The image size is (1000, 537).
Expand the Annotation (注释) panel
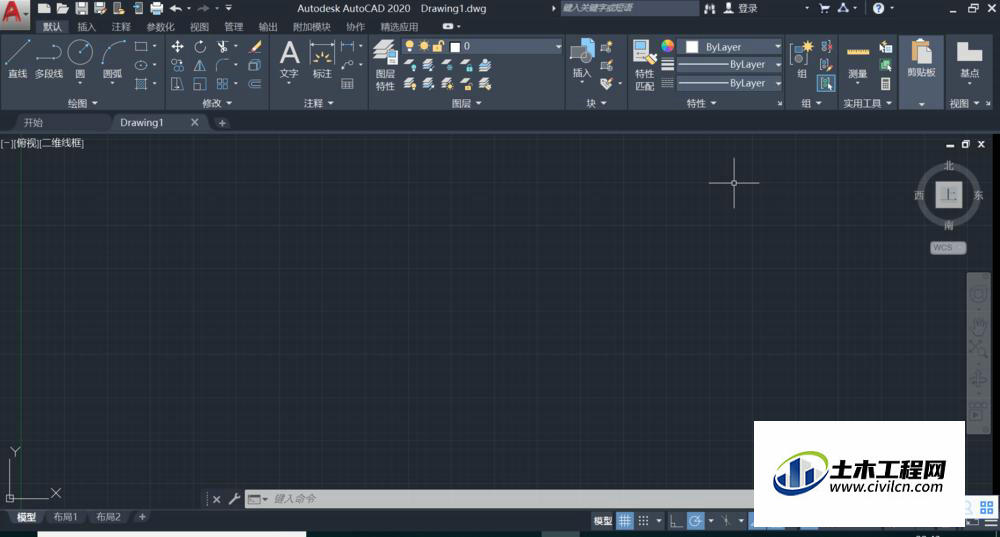(319, 103)
